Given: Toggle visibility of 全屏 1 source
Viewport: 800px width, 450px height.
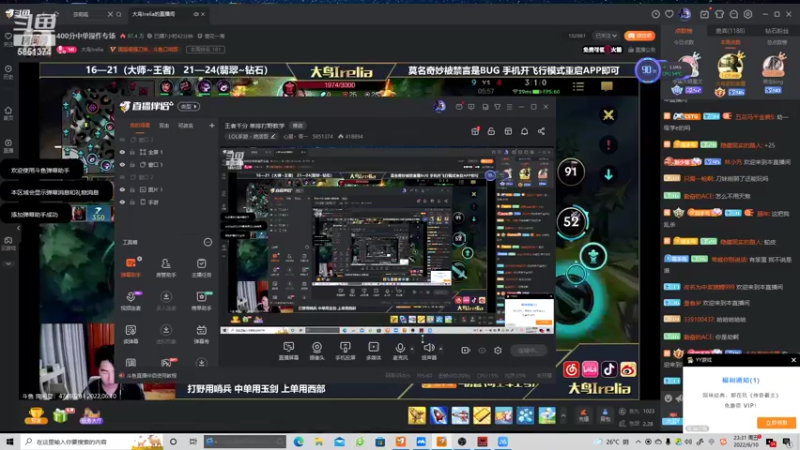Looking at the screenshot, I should (122, 152).
